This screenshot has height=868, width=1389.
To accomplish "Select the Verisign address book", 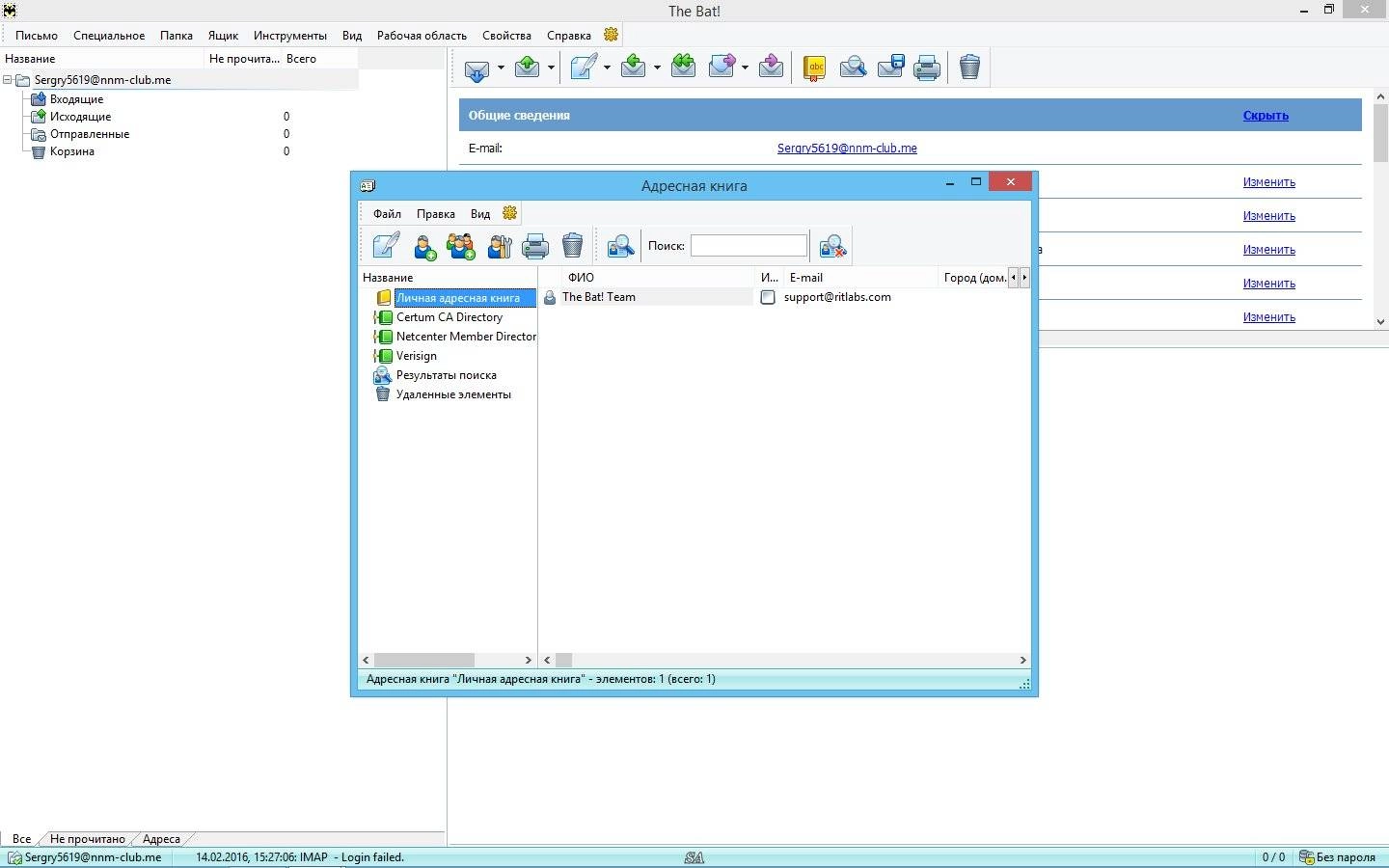I will click(x=416, y=356).
